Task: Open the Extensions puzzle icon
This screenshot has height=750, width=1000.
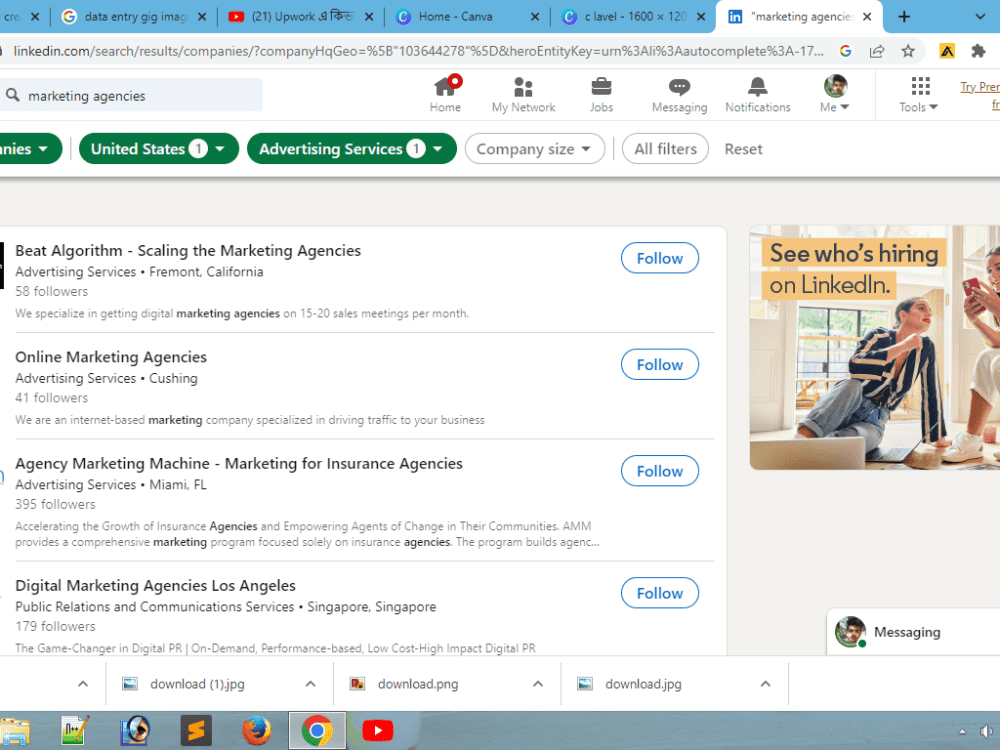Action: click(x=978, y=51)
